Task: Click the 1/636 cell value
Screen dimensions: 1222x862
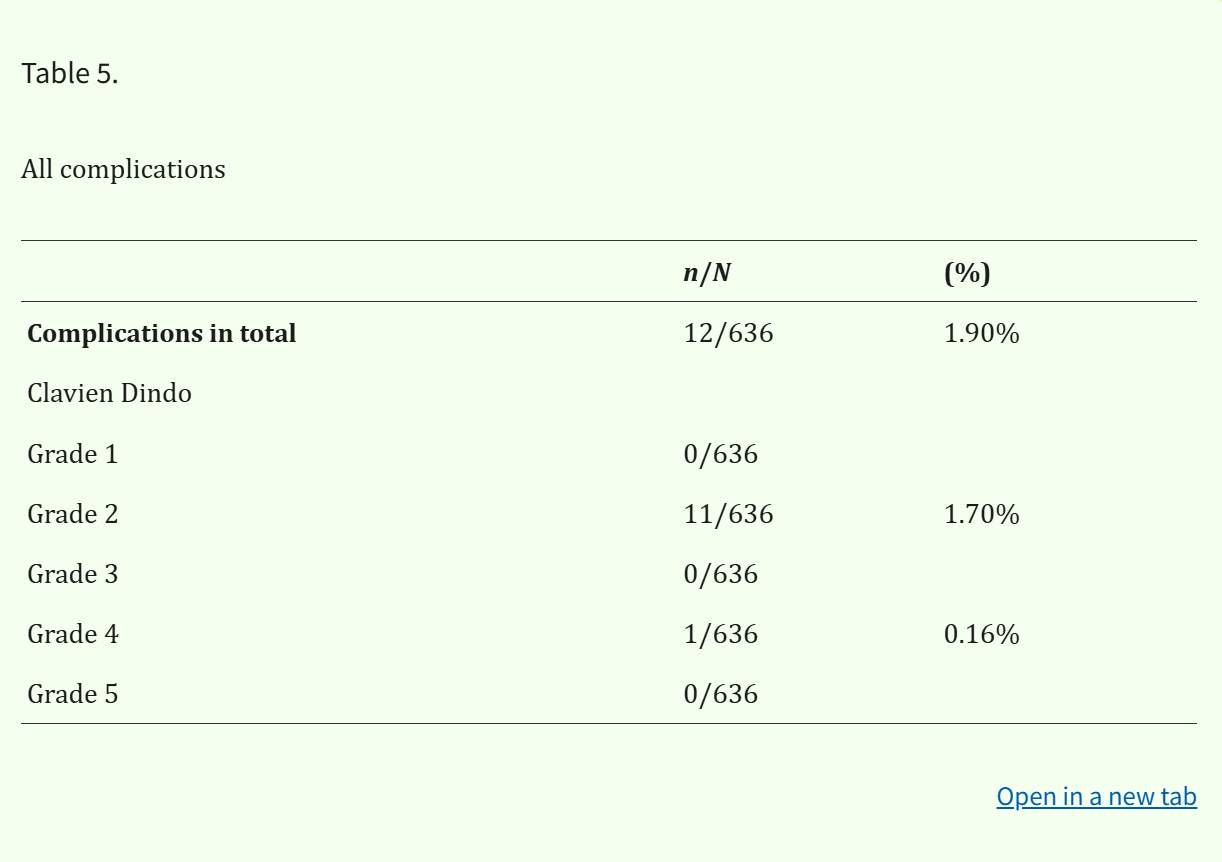Action: (721, 634)
